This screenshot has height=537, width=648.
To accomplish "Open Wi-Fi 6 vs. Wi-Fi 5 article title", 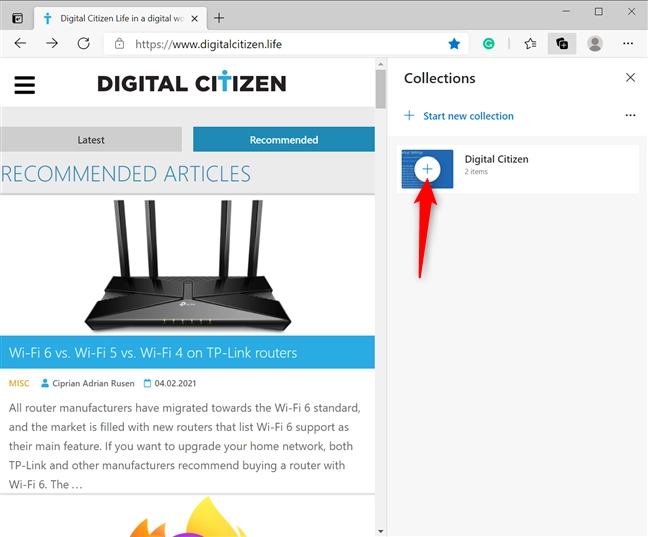I will [x=153, y=353].
